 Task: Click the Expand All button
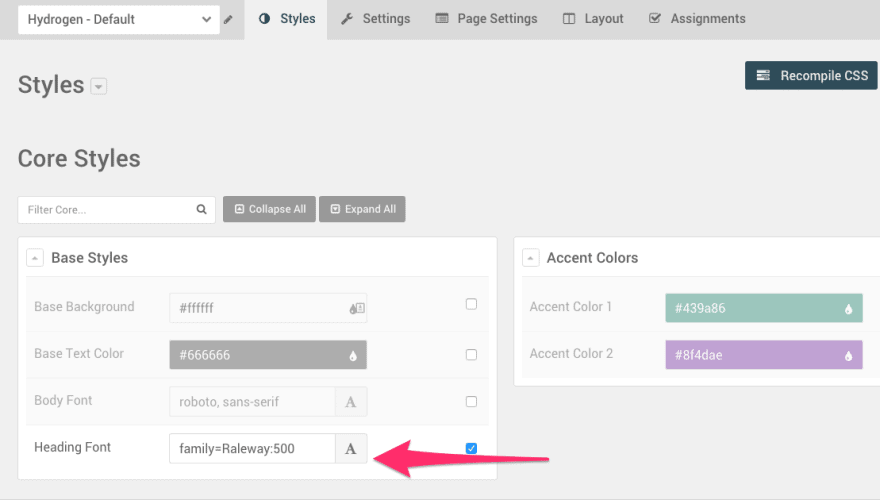click(x=363, y=209)
